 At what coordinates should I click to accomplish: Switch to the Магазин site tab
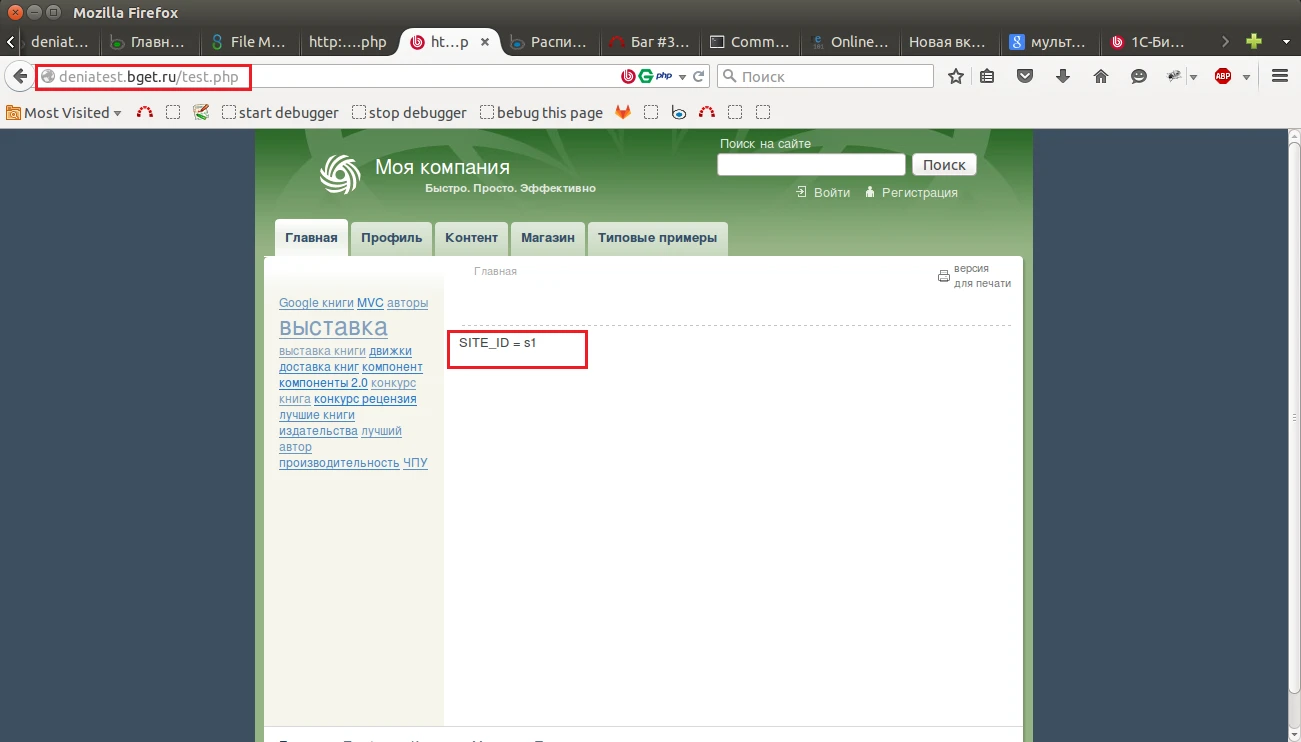pos(547,238)
